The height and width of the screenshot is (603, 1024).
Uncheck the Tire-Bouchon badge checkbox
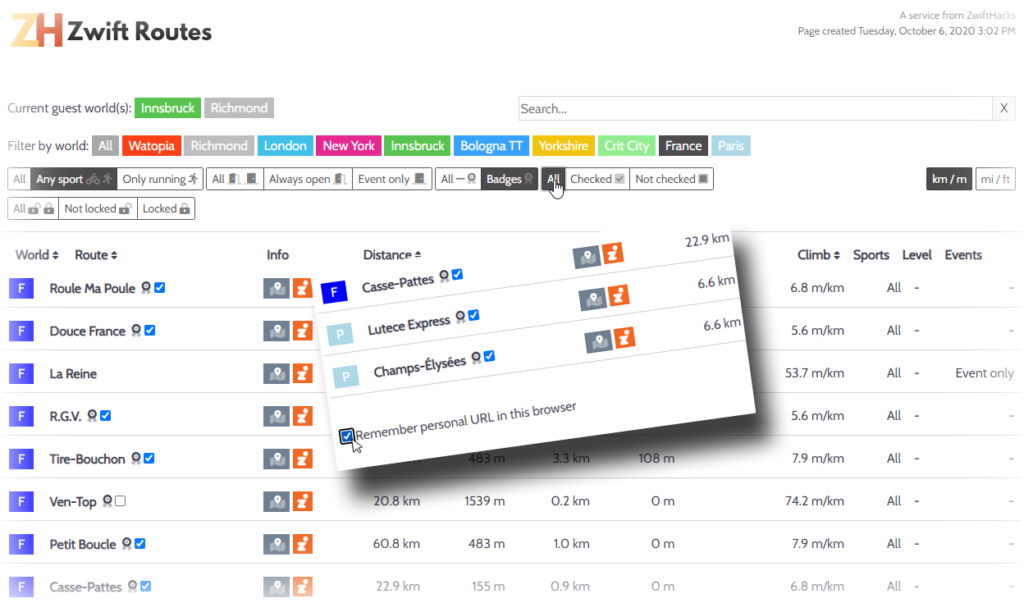[x=150, y=458]
